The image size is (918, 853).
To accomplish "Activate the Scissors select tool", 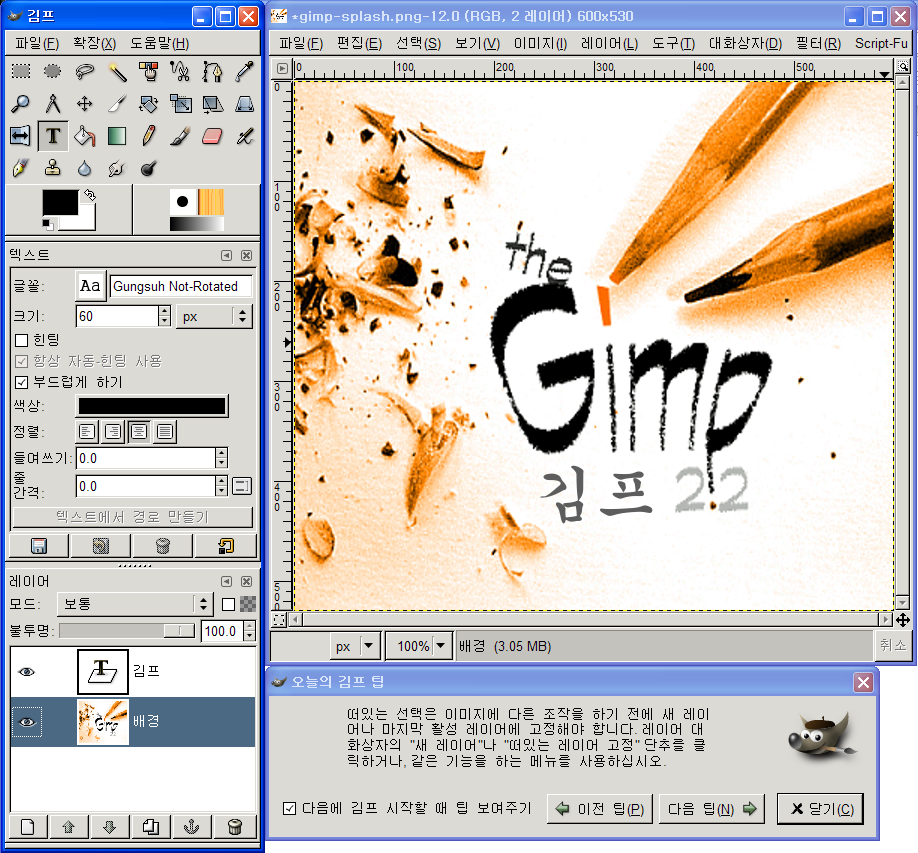I will (180, 71).
